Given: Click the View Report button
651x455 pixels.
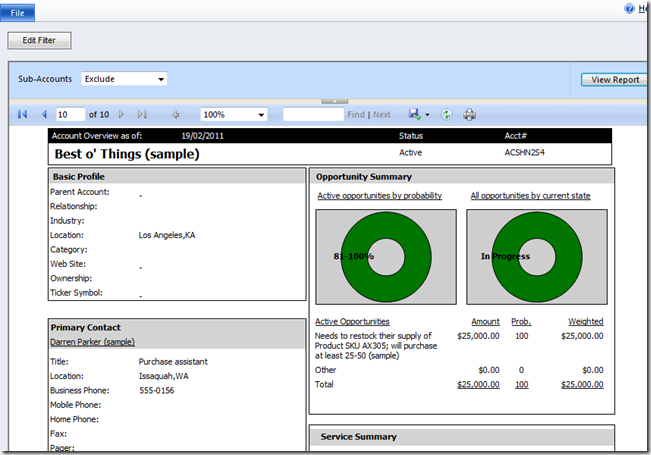Looking at the screenshot, I should tap(614, 79).
